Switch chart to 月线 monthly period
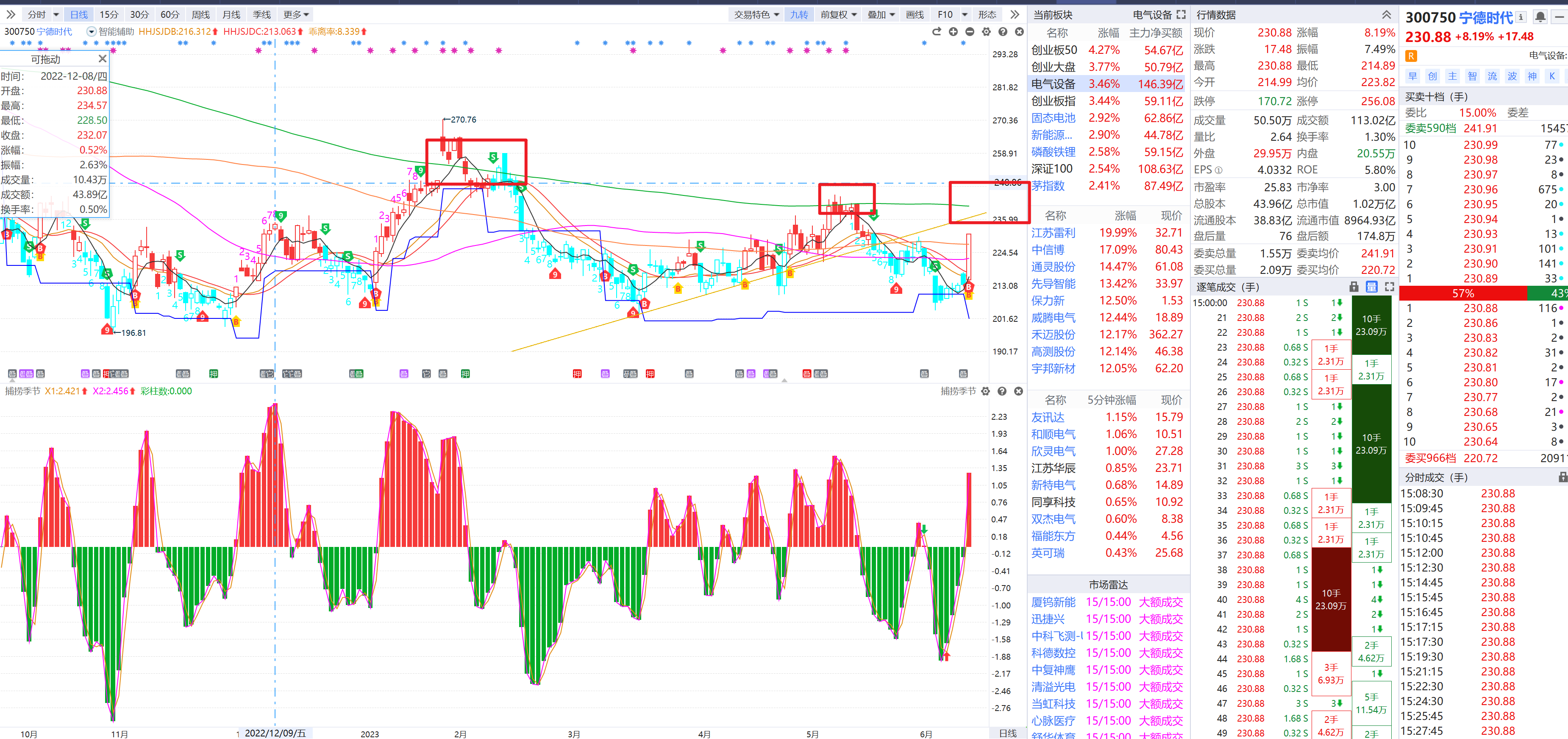Viewport: 1568px width, 739px height. point(231,14)
